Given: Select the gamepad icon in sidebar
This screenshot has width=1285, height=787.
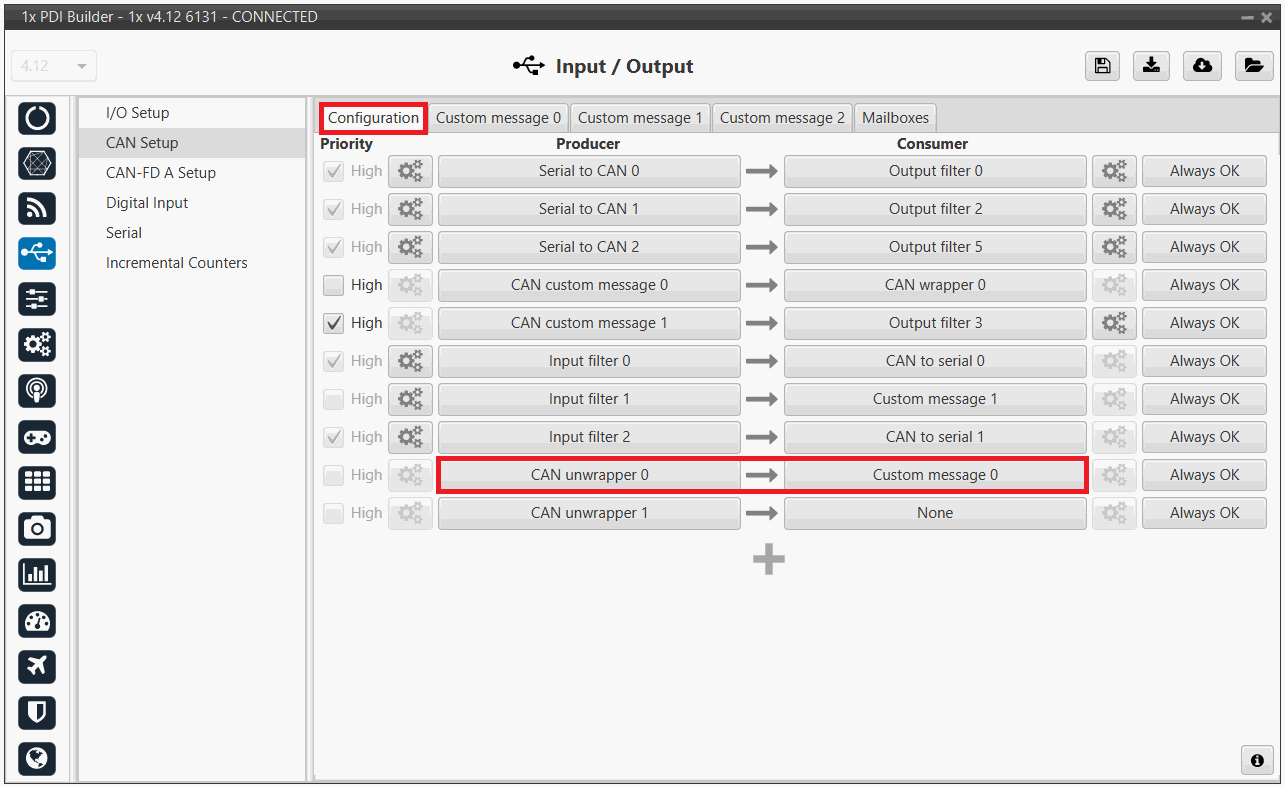Looking at the screenshot, I should point(37,437).
